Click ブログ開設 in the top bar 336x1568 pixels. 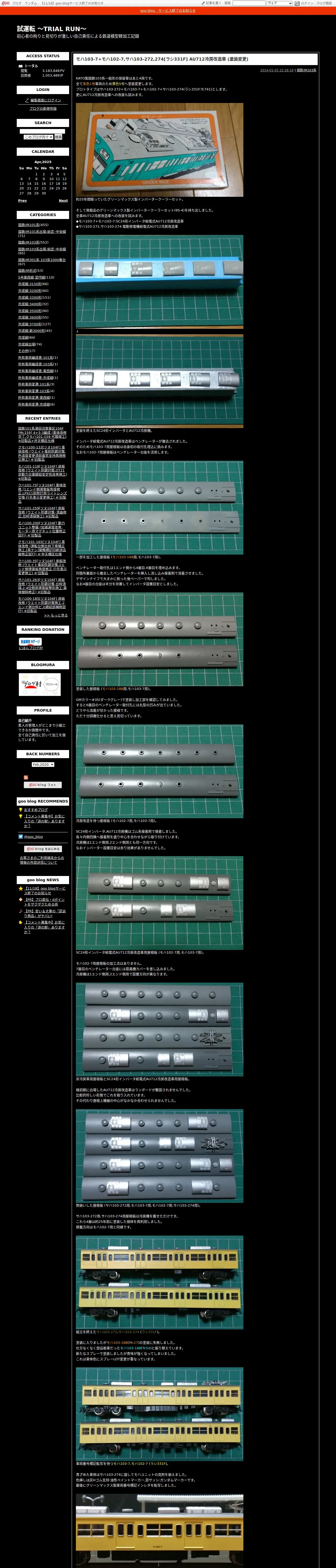tap(324, 3)
